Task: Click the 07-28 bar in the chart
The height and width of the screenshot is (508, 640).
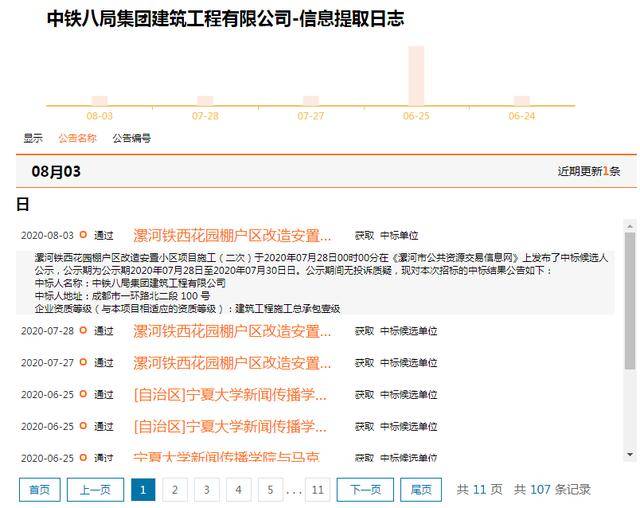Action: (205, 101)
